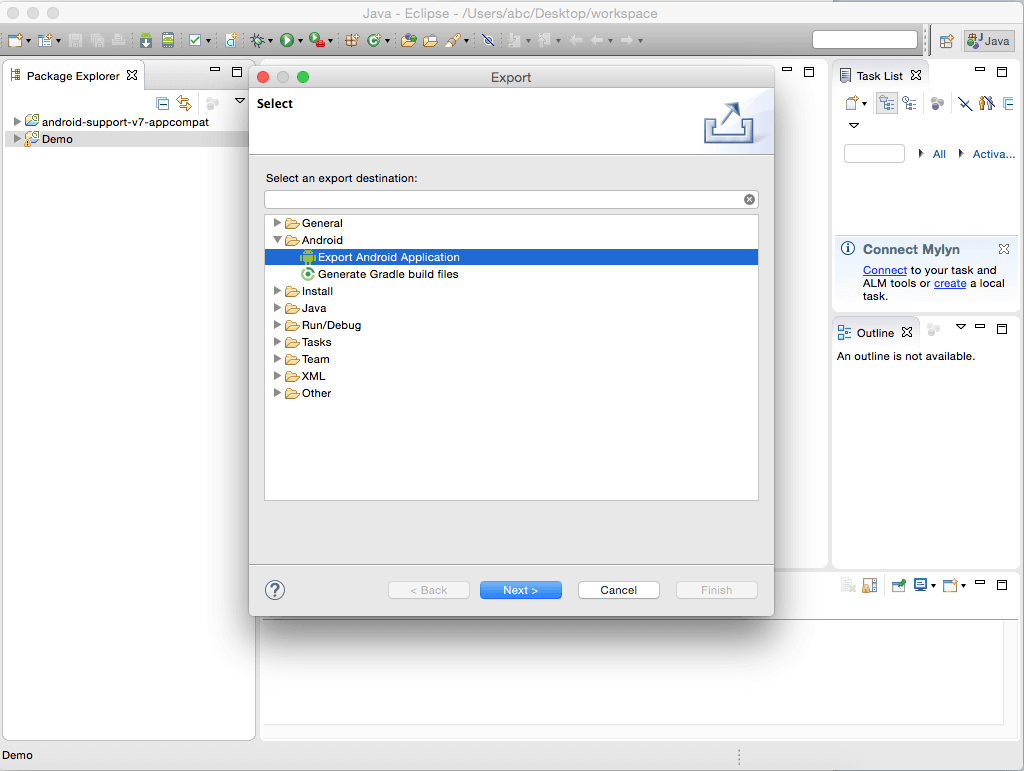Expand the Install export folder
Image resolution: width=1024 pixels, height=771 pixels.
click(277, 291)
